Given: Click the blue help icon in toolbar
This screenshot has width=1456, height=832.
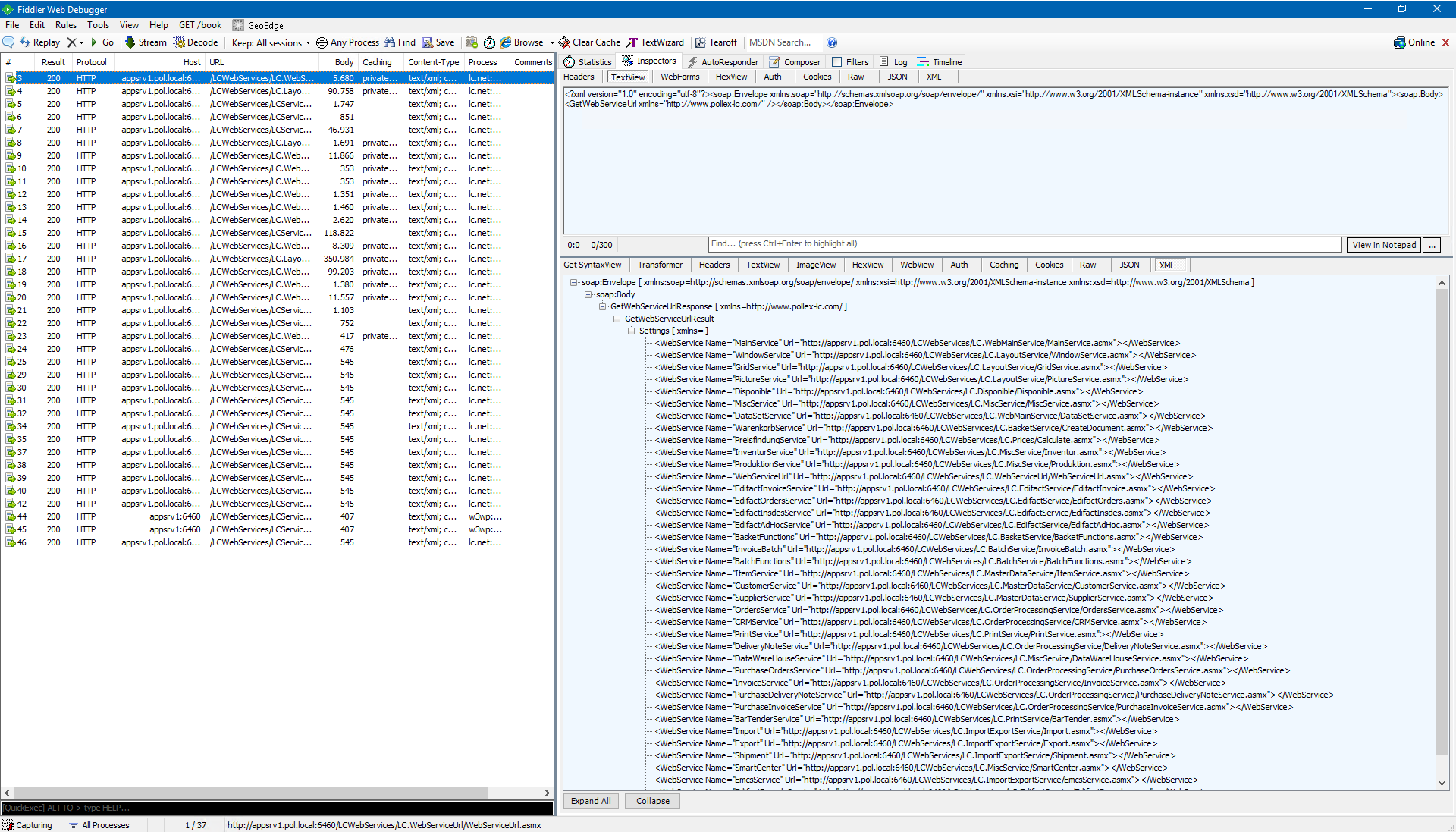Looking at the screenshot, I should coord(832,42).
